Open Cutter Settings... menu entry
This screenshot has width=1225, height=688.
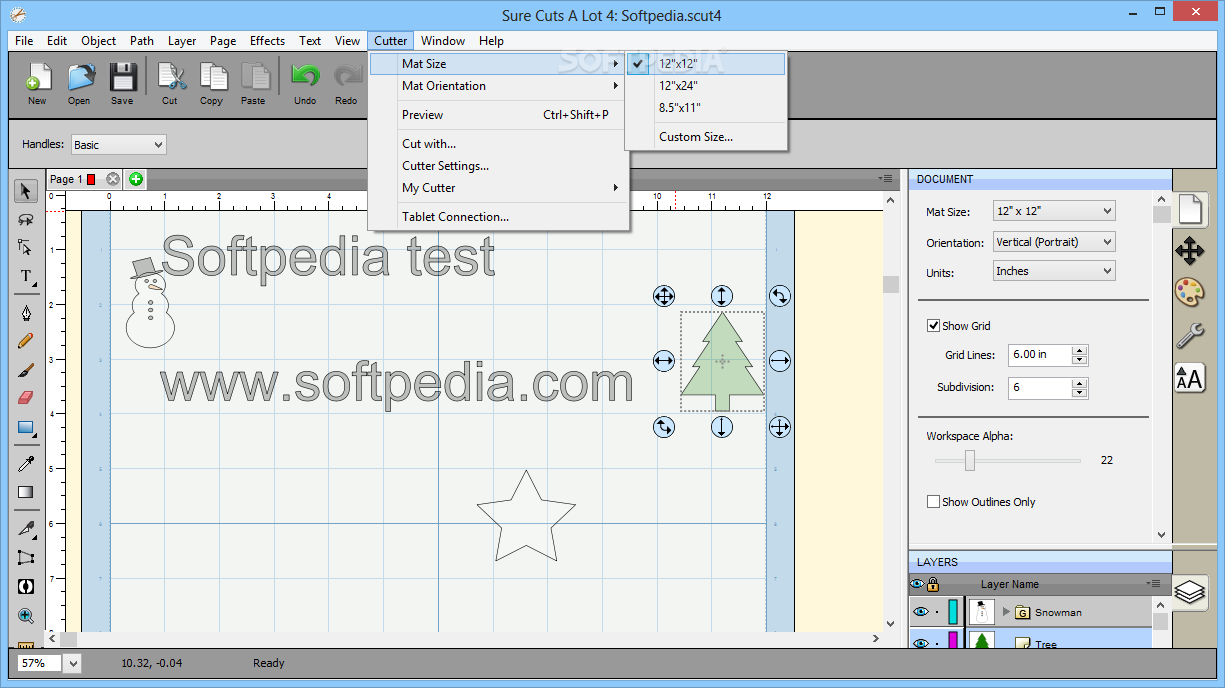(498, 166)
